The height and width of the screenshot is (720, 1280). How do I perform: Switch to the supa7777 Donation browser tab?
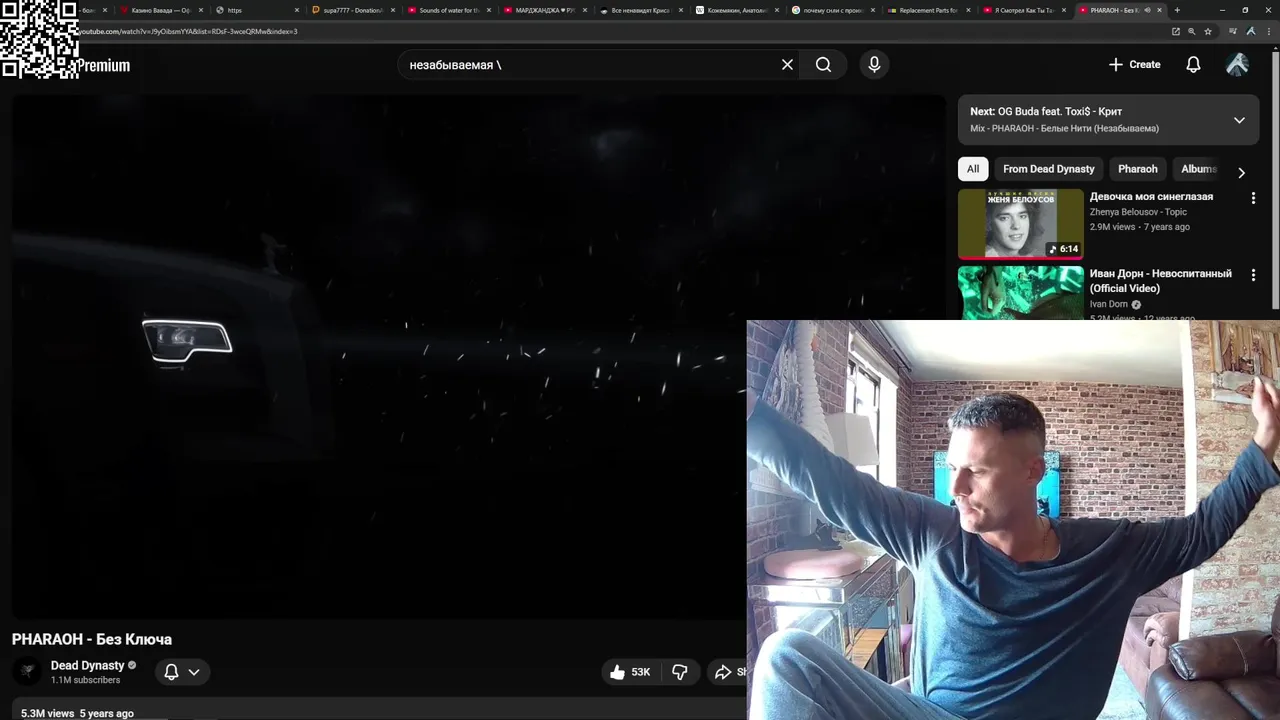tap(353, 10)
